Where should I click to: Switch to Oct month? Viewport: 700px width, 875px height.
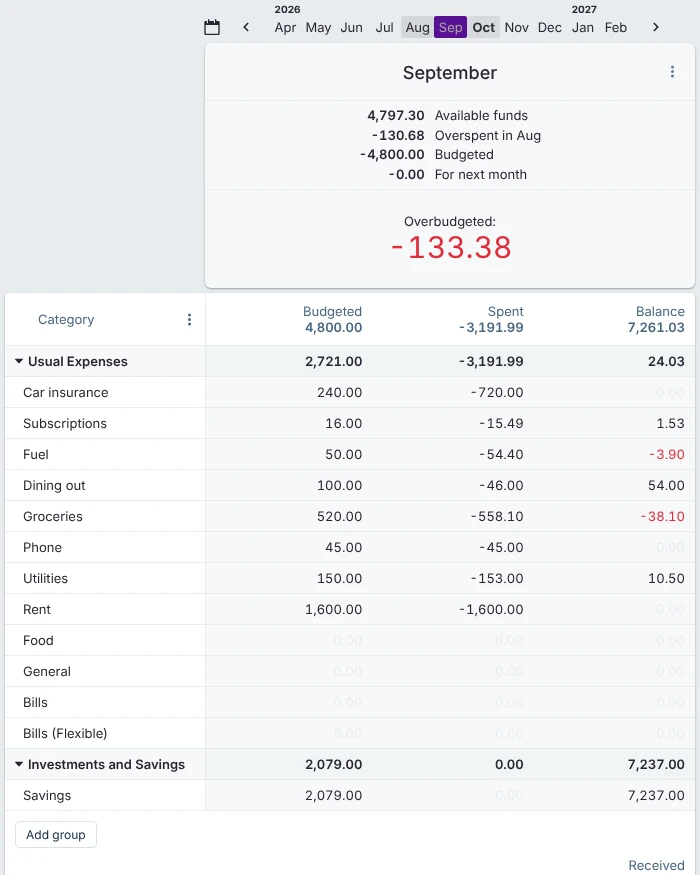[483, 28]
